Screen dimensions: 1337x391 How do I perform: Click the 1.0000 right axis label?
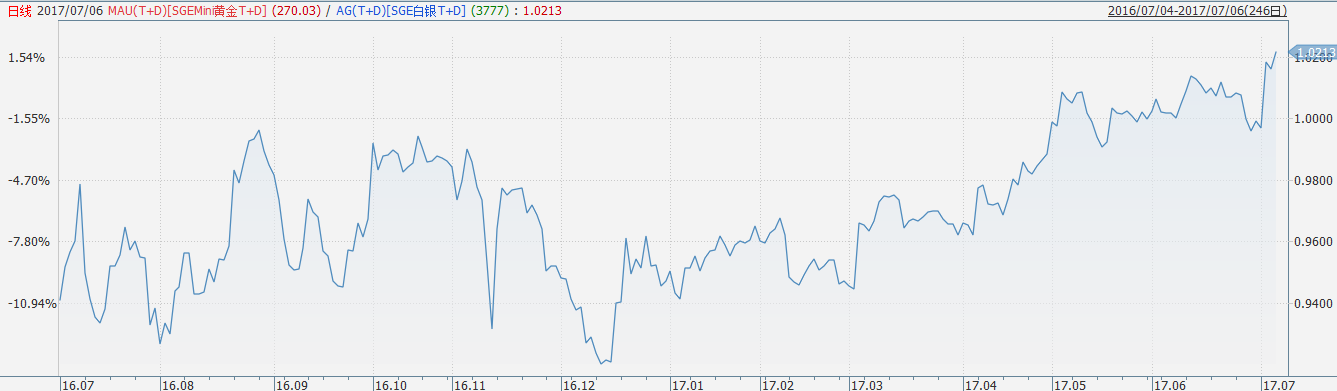[1313, 119]
